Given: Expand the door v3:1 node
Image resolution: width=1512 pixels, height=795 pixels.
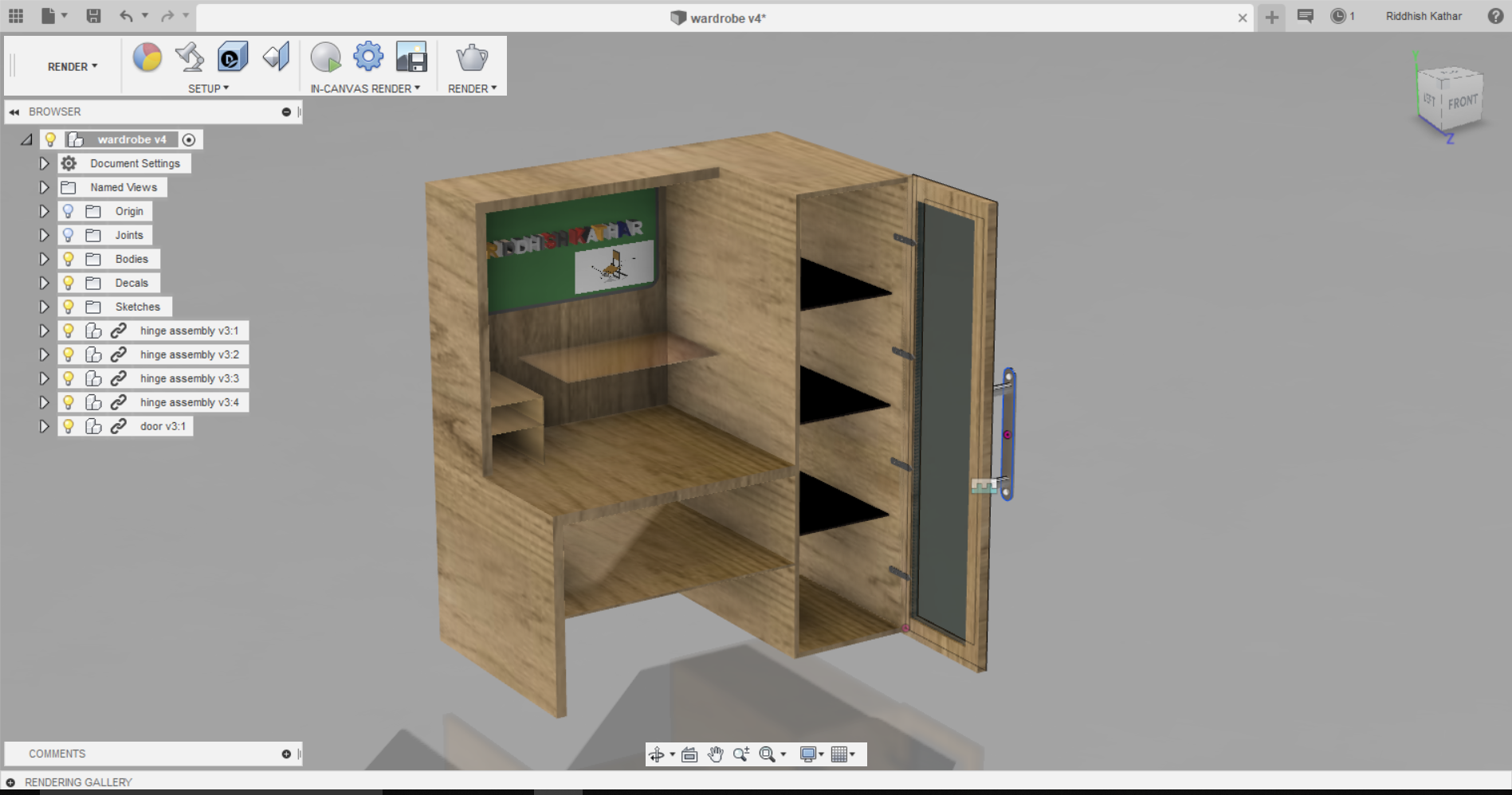Looking at the screenshot, I should point(44,426).
